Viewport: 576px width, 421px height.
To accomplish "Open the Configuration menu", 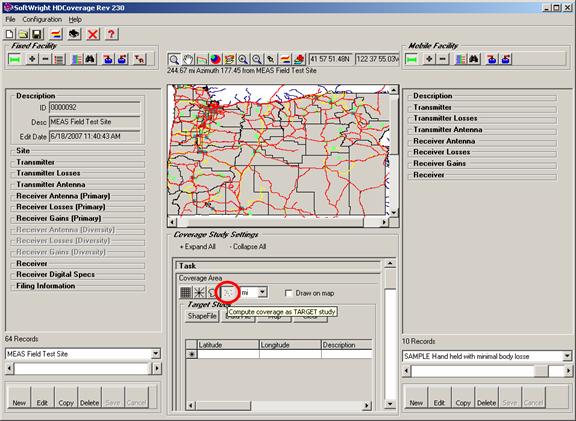I will [x=42, y=19].
